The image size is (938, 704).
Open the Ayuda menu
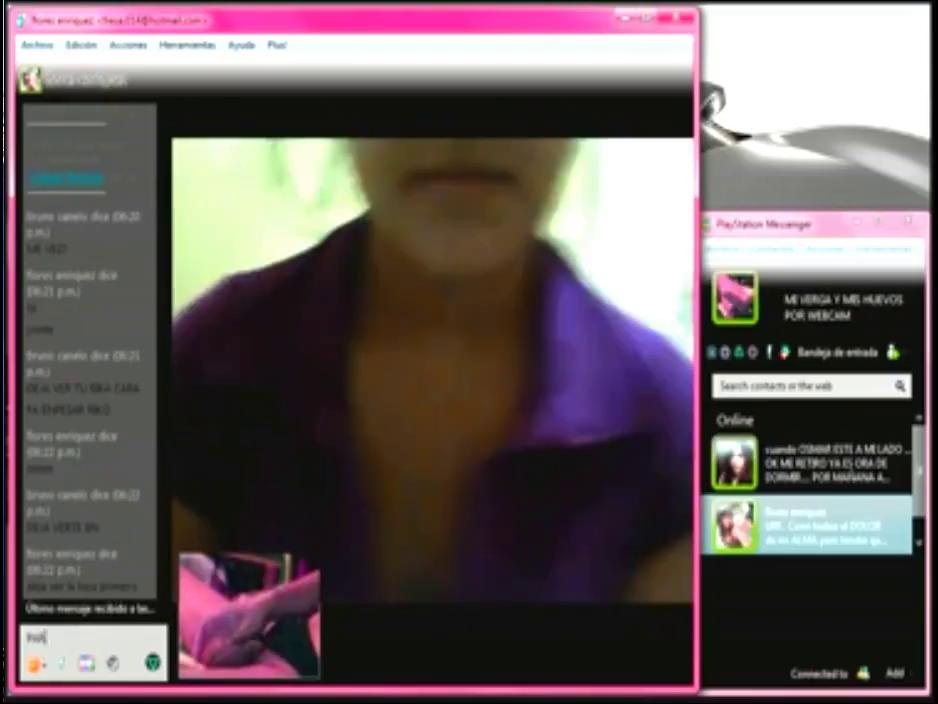tap(241, 46)
